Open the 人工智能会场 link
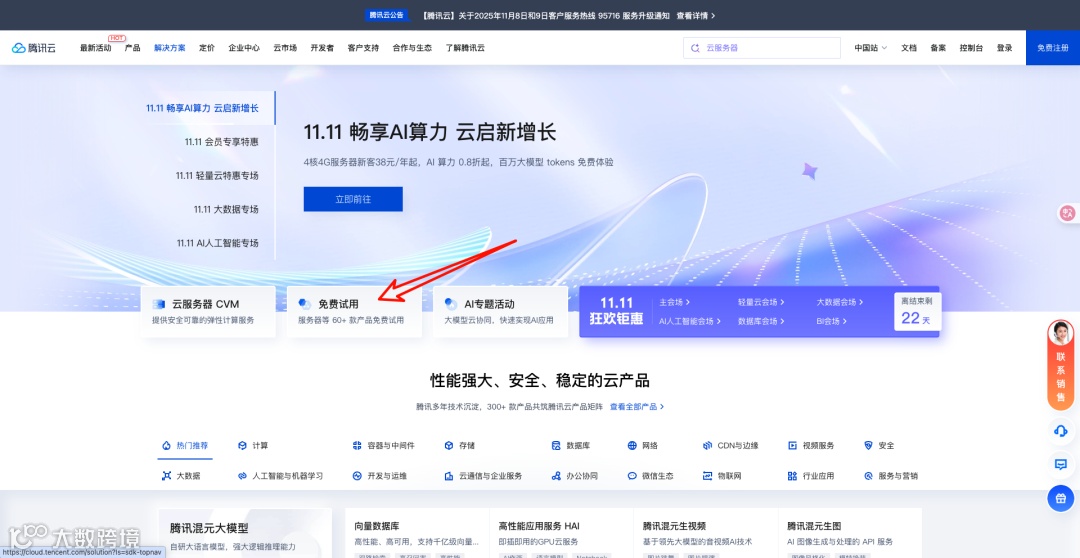1080x558 pixels. (x=690, y=321)
